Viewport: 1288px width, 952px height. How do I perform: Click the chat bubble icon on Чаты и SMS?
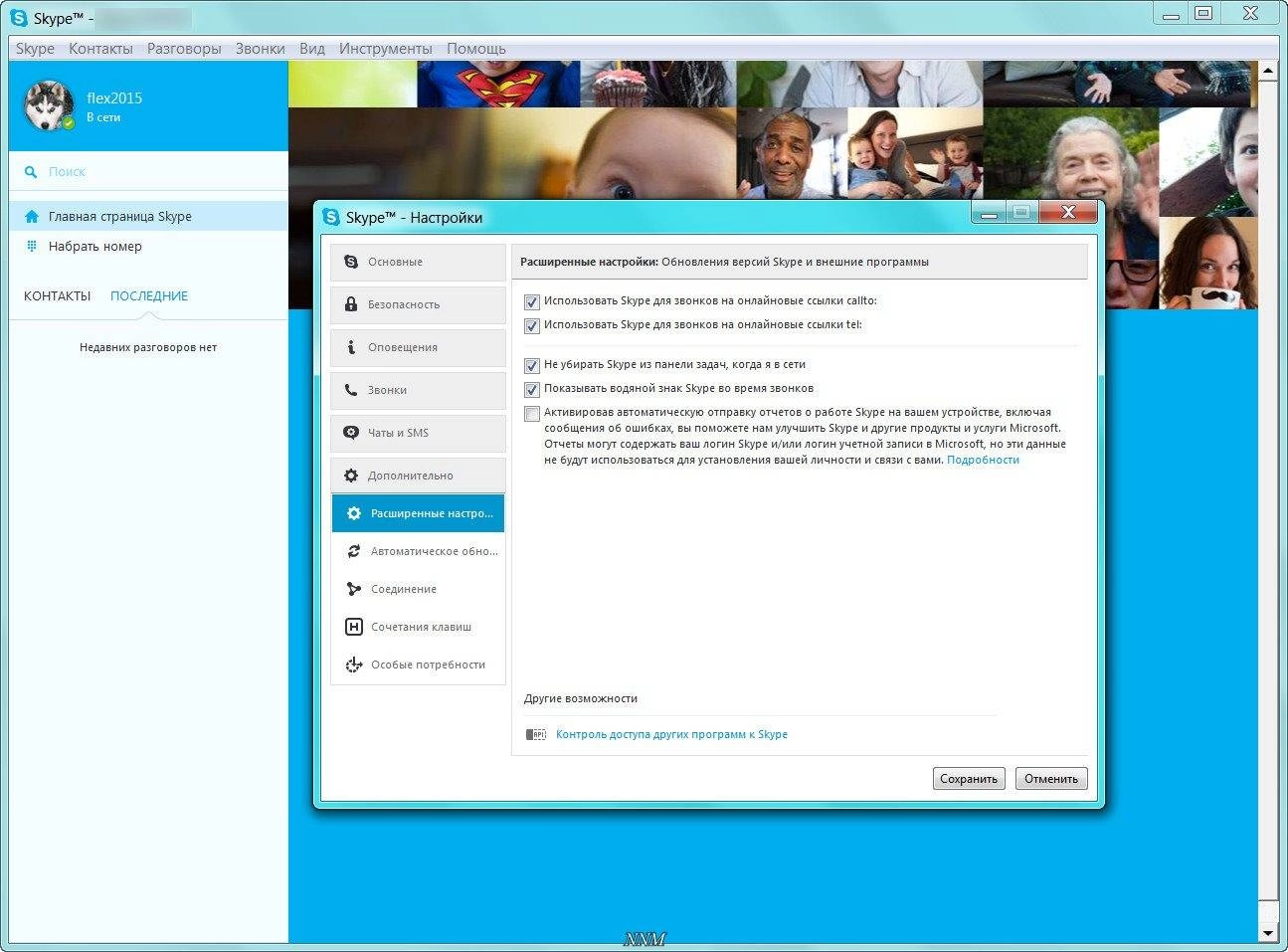351,433
